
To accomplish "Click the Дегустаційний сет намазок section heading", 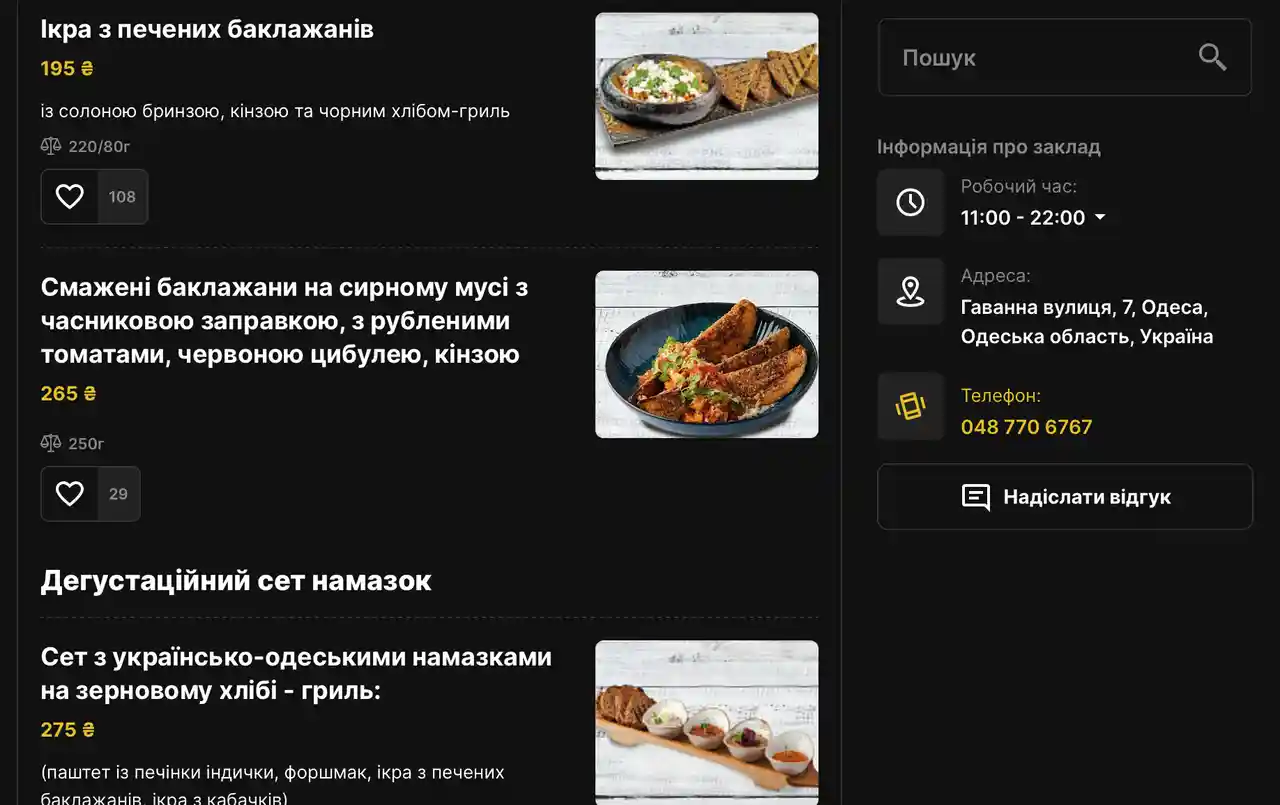I will click(236, 580).
